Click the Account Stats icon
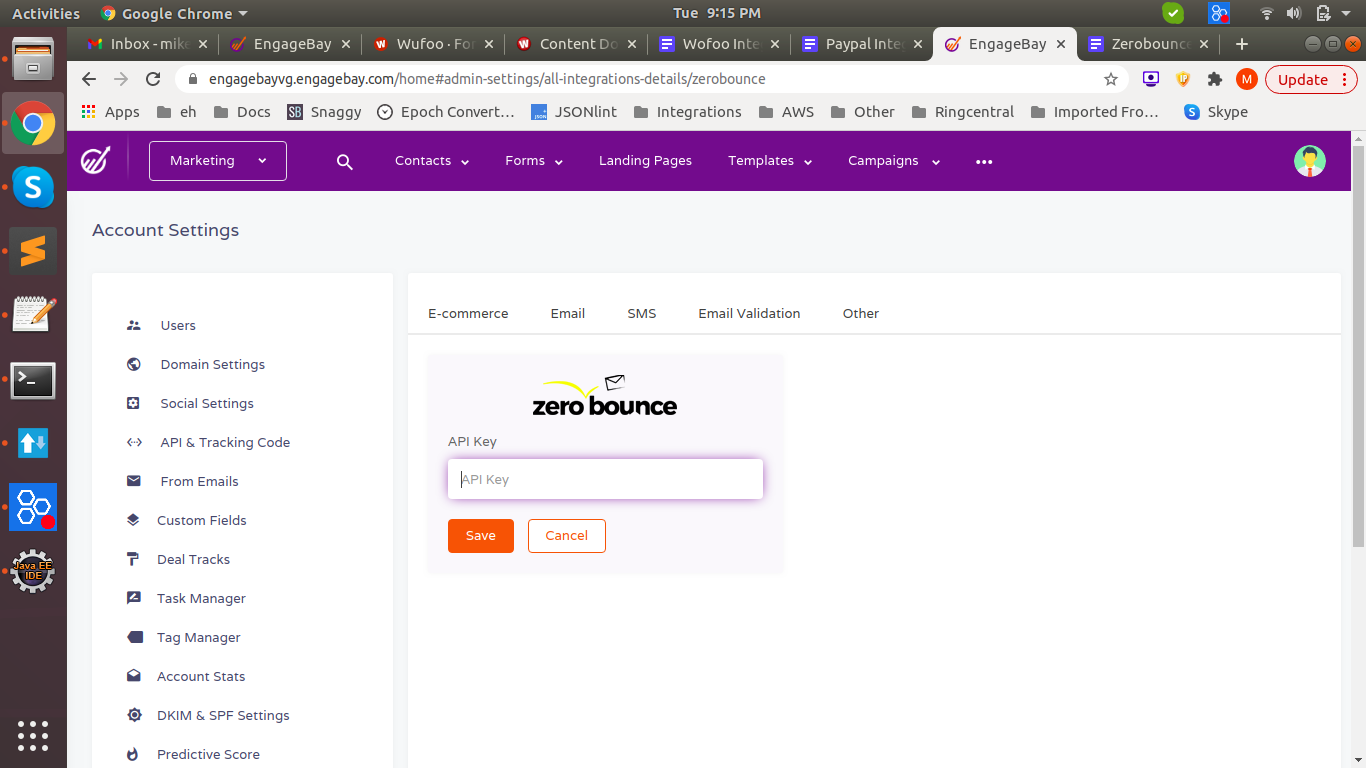Screen dimensions: 1366x768 [133, 676]
